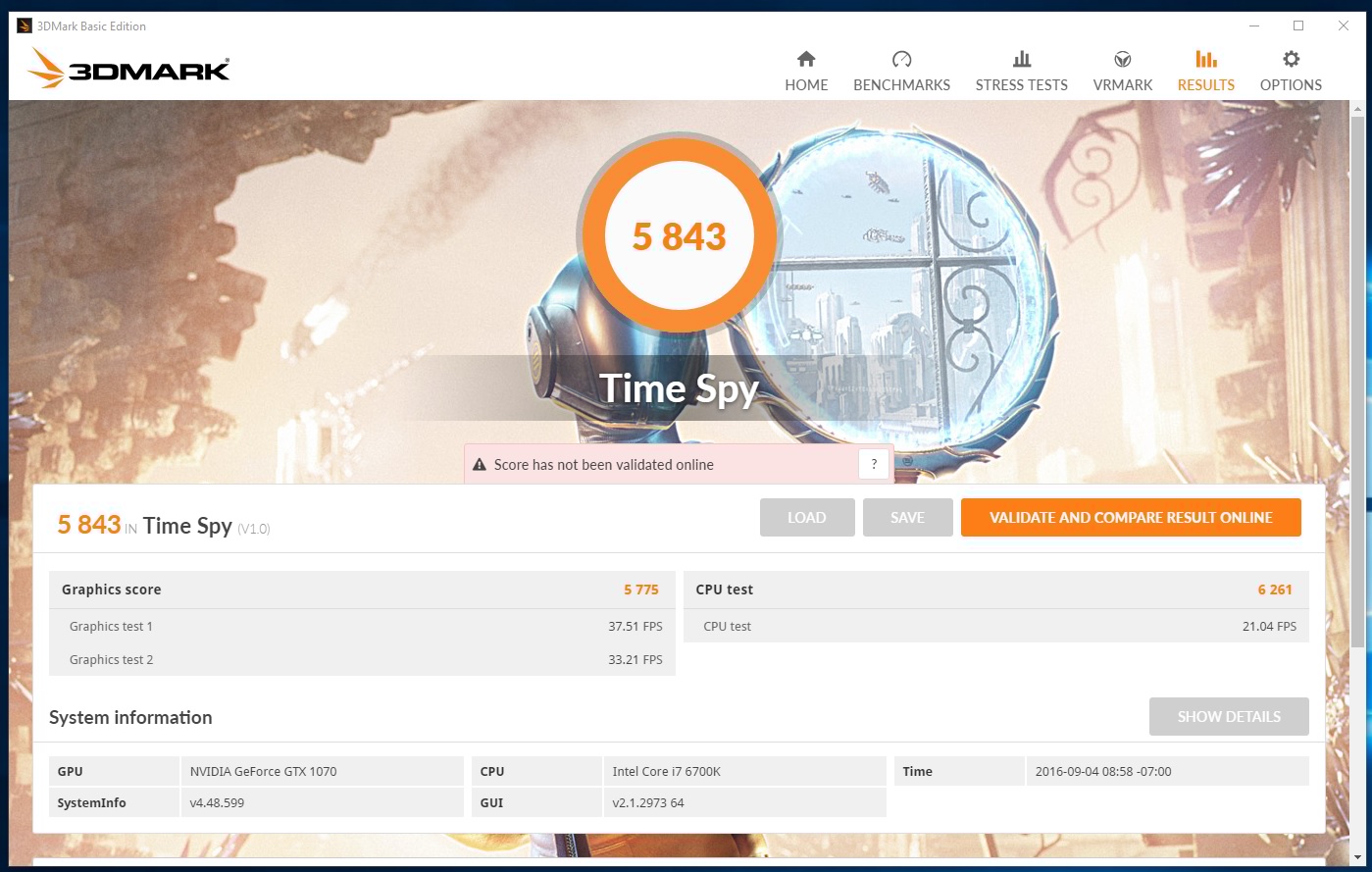Switch to STRESS TESTS tab label
This screenshot has height=872, width=1372.
click(1022, 85)
